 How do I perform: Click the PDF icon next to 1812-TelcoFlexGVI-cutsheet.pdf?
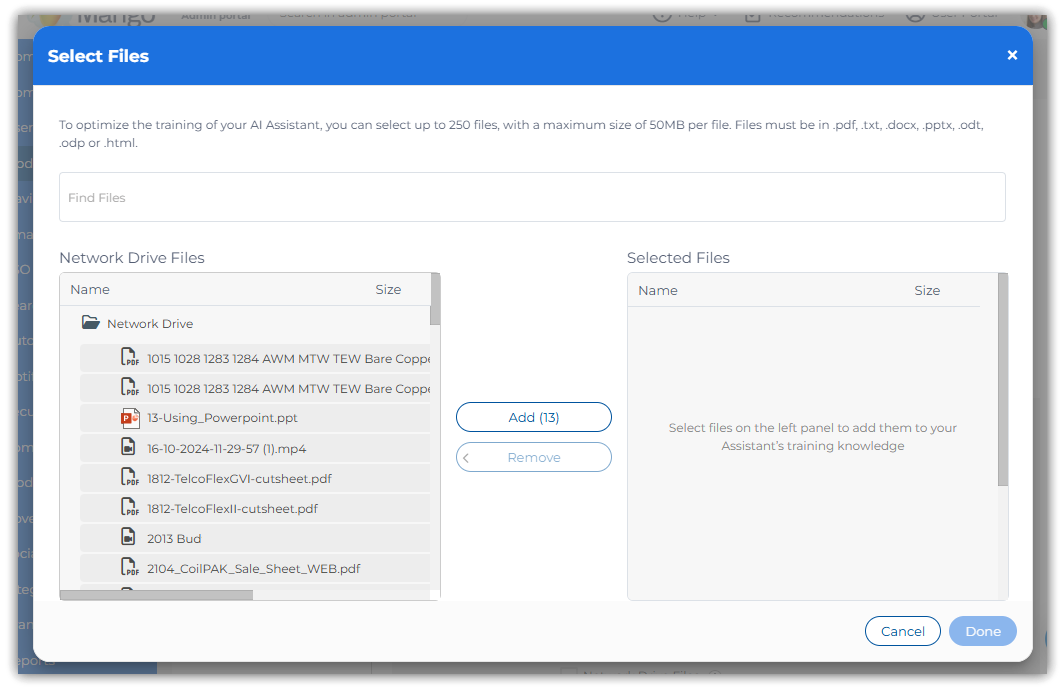click(129, 478)
